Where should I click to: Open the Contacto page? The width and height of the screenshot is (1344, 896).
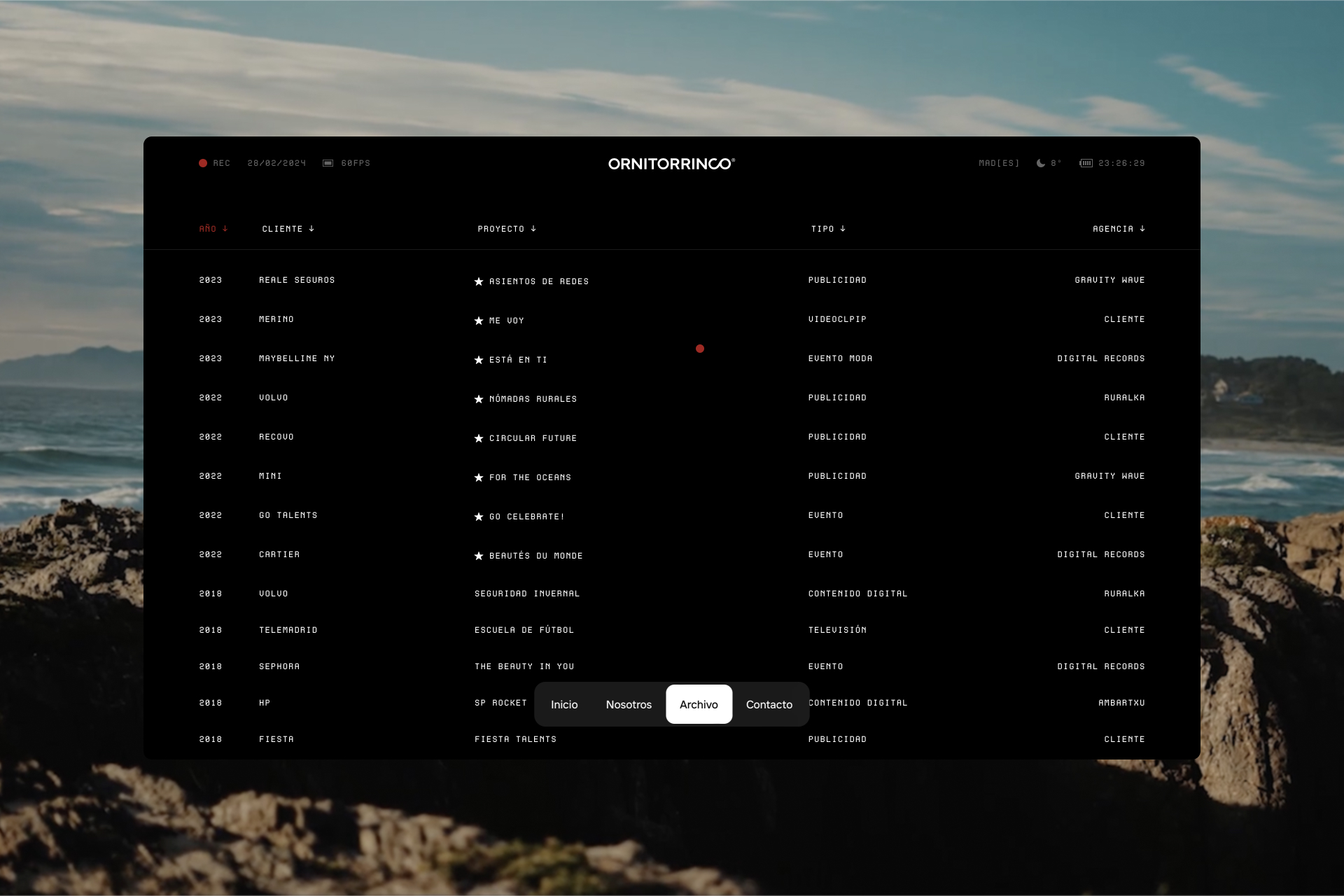(769, 705)
